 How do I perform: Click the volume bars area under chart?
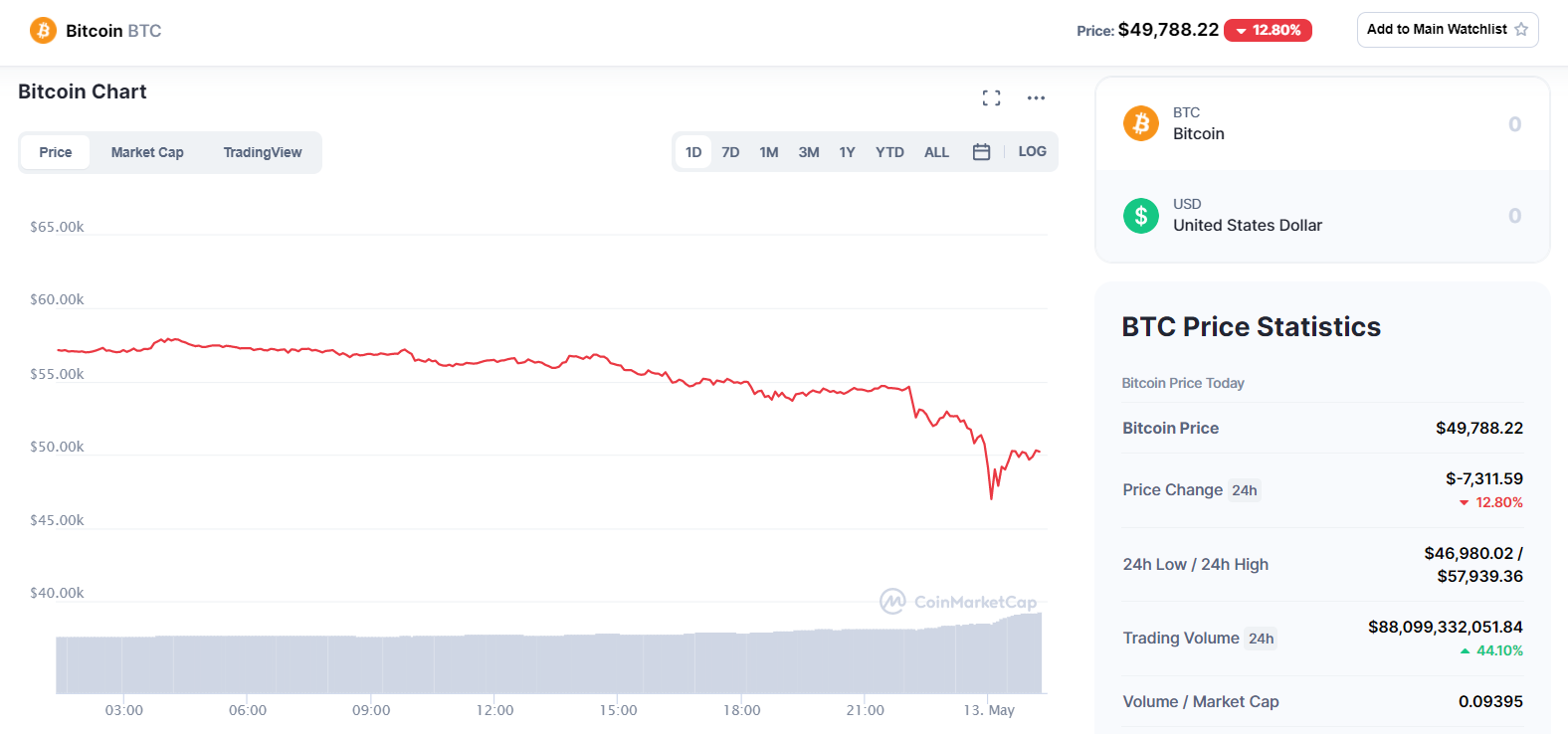point(547,663)
